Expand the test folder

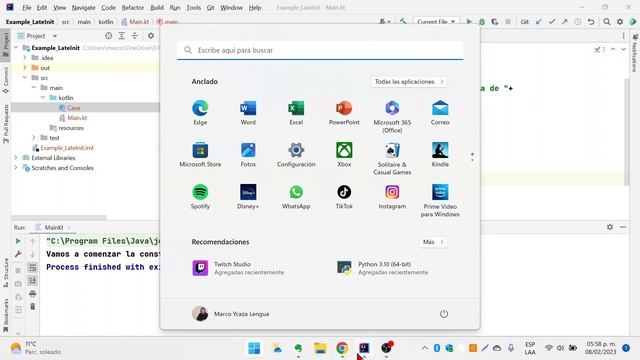pos(34,138)
